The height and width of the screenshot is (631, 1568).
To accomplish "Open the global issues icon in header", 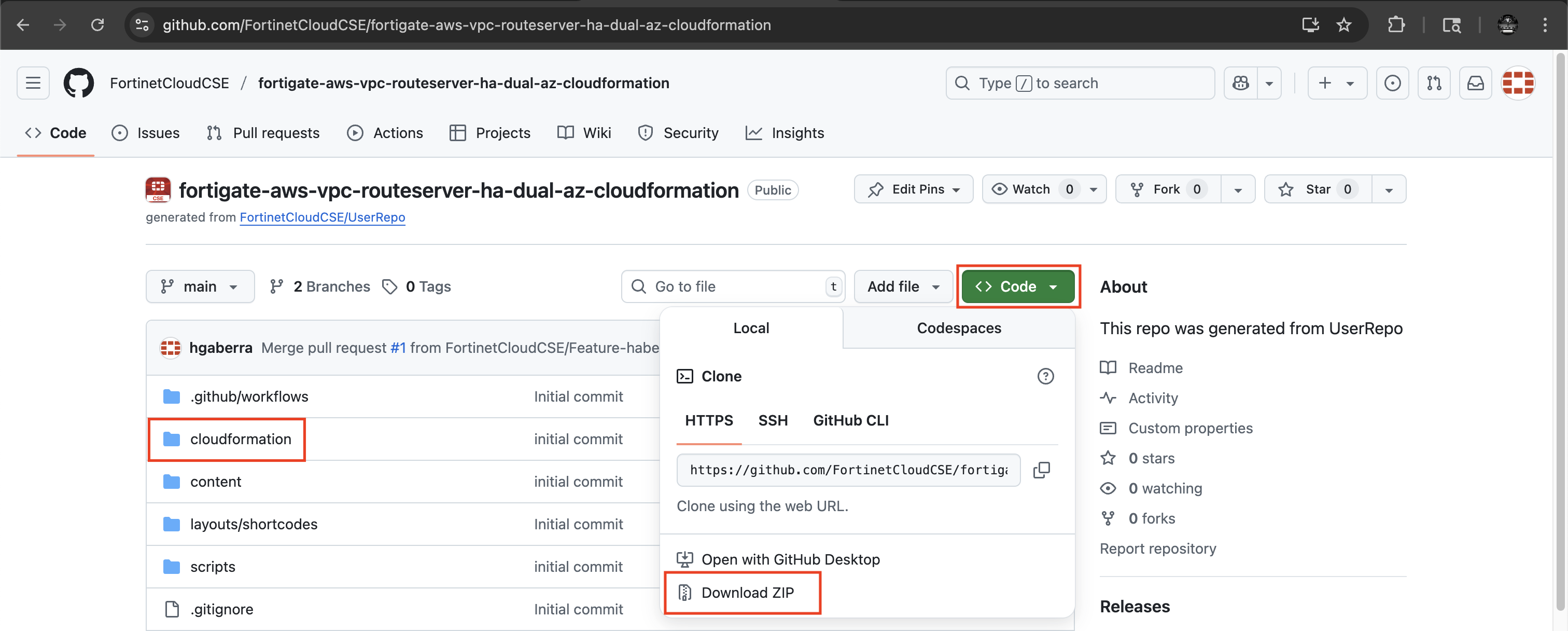I will 1392,83.
